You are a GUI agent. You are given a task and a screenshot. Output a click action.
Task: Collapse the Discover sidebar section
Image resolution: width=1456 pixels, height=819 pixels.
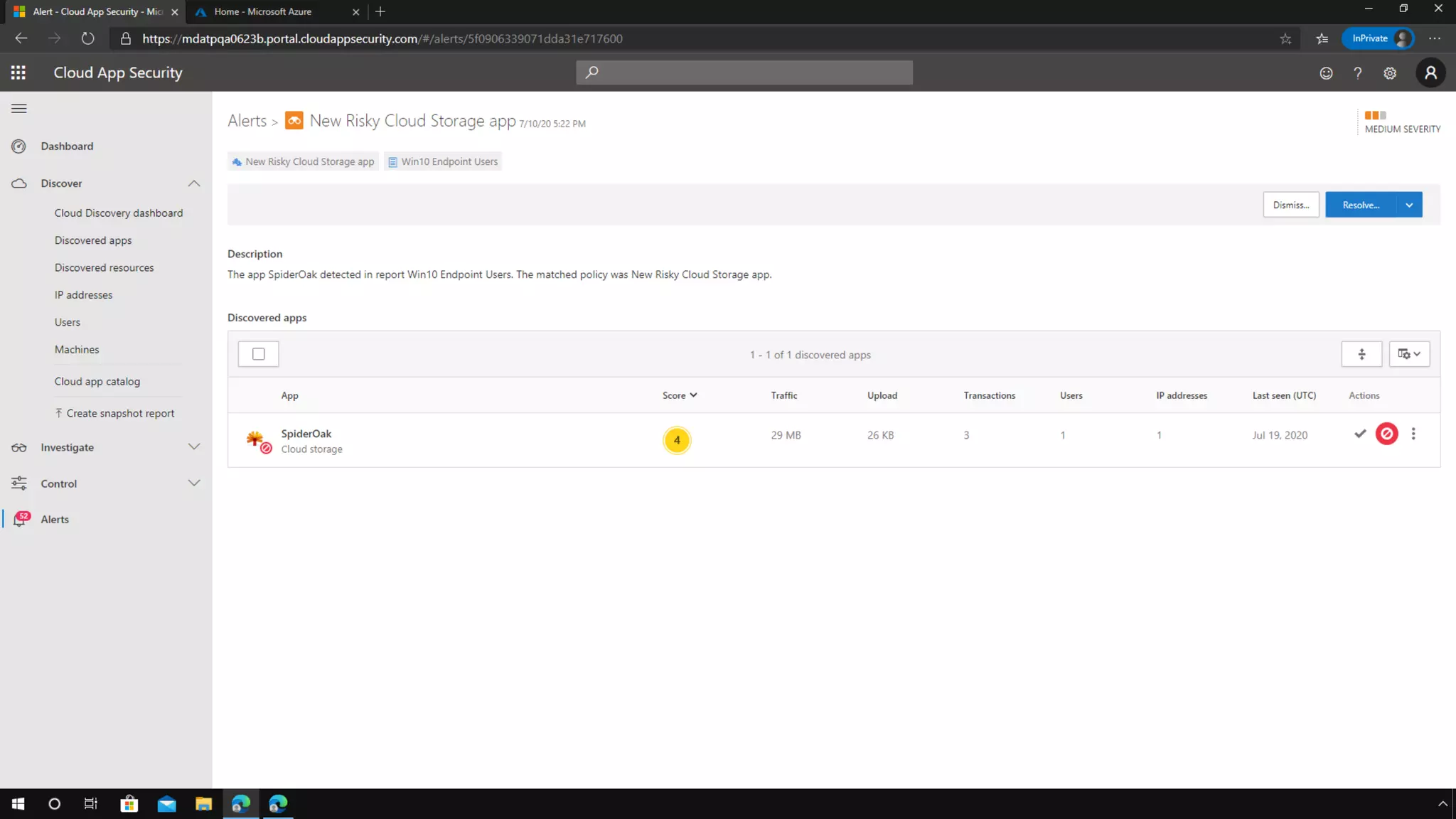pyautogui.click(x=193, y=183)
